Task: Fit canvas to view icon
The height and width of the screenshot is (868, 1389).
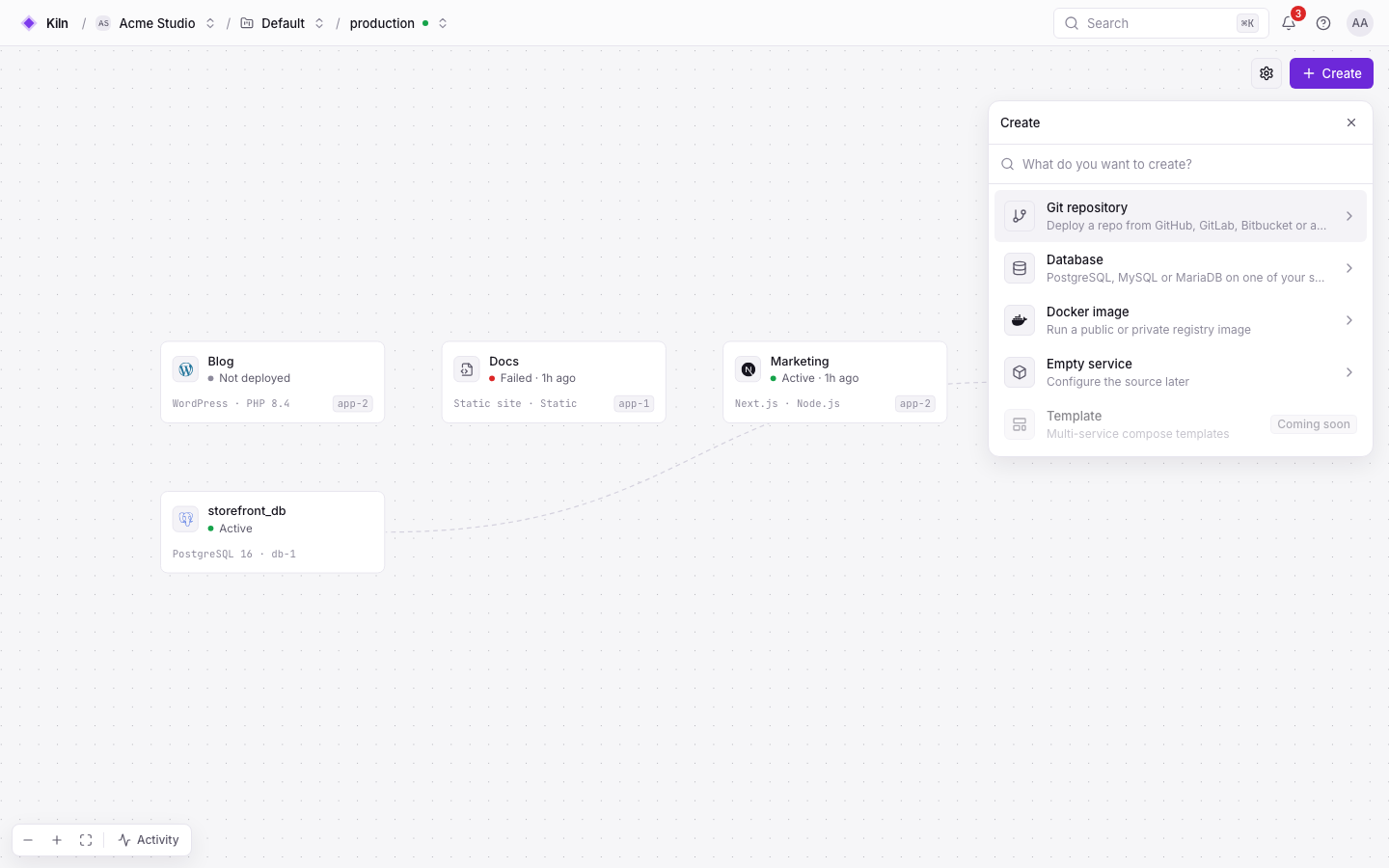Action: click(x=86, y=840)
